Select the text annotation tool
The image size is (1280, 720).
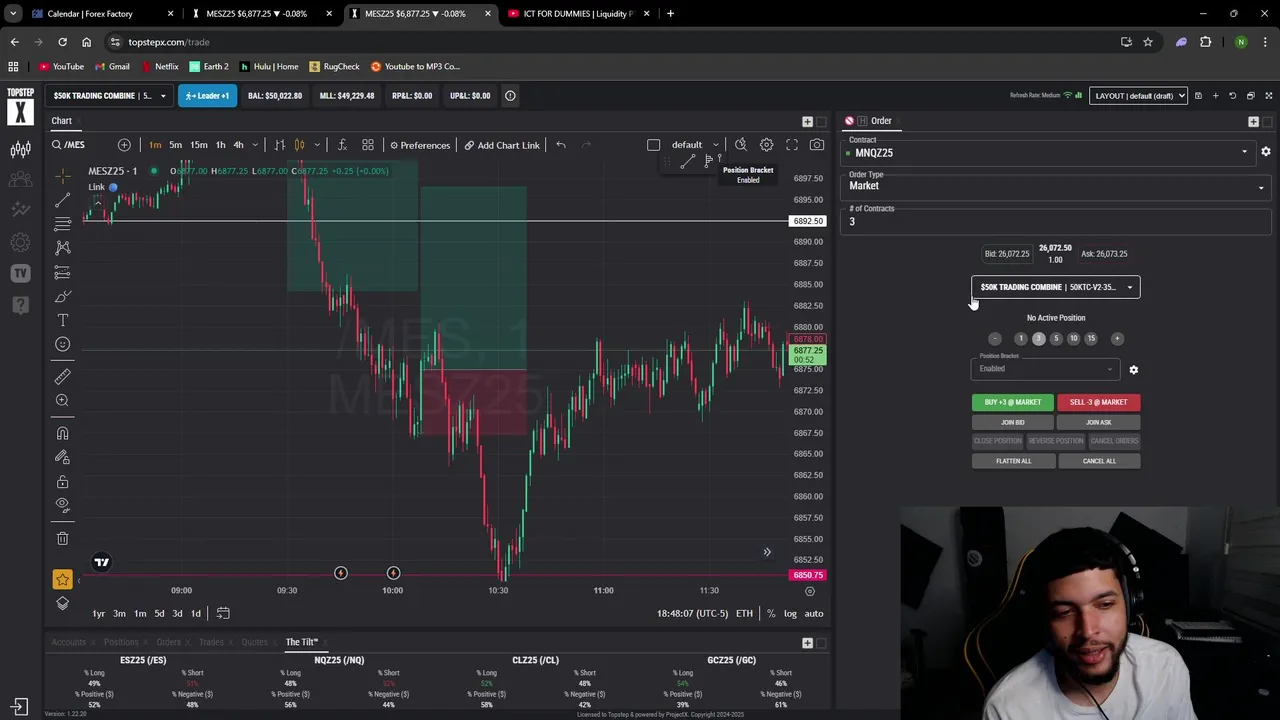(63, 320)
